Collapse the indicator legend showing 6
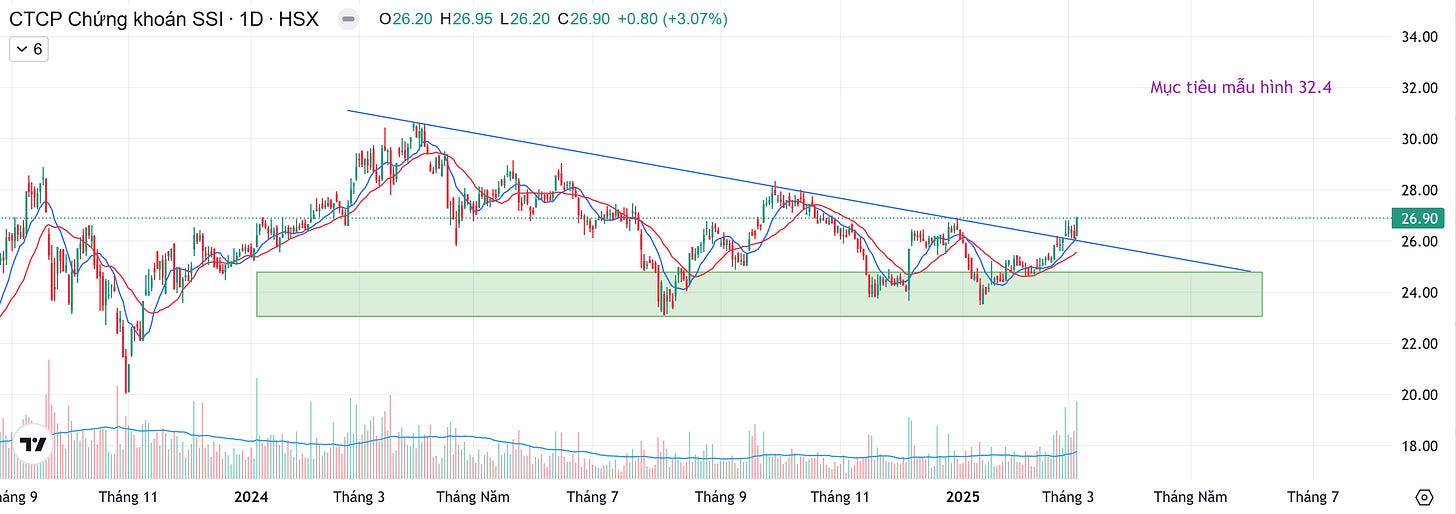 28,49
